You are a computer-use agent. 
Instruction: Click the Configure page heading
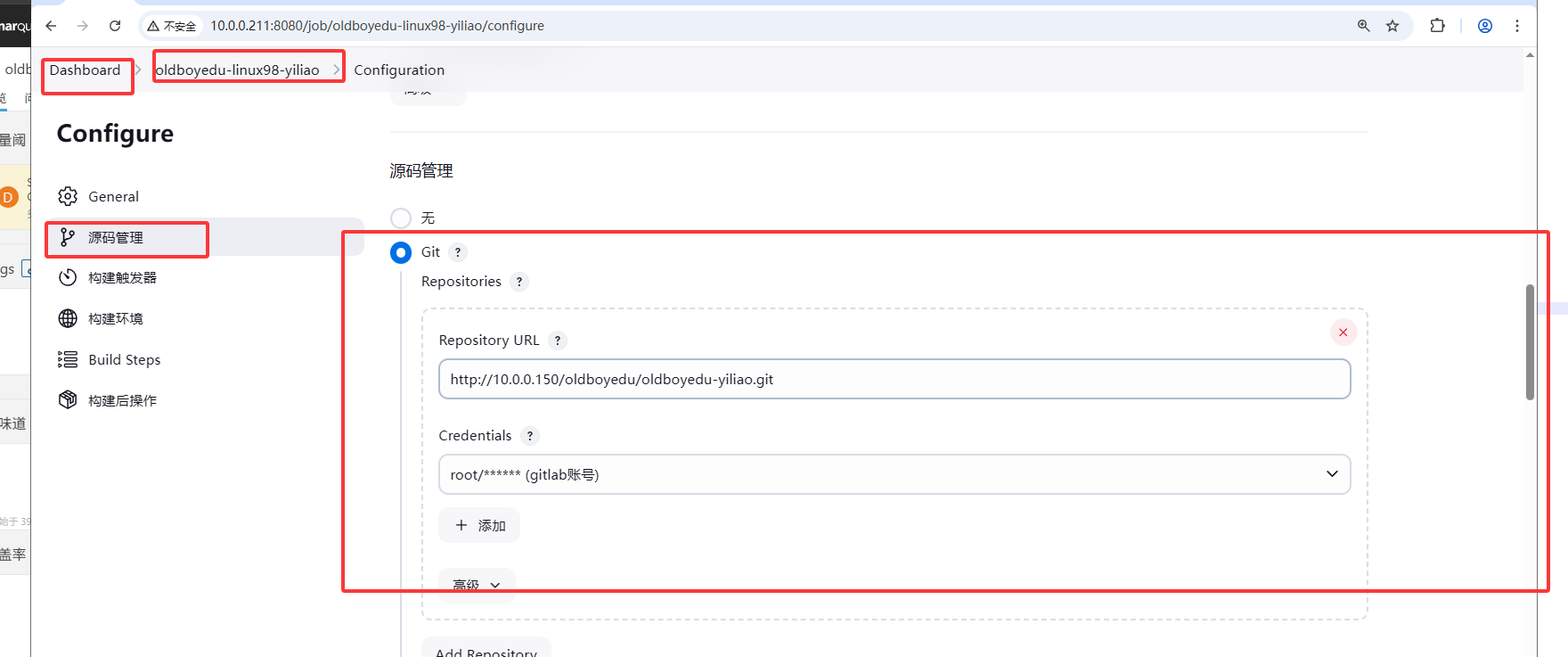click(x=115, y=134)
